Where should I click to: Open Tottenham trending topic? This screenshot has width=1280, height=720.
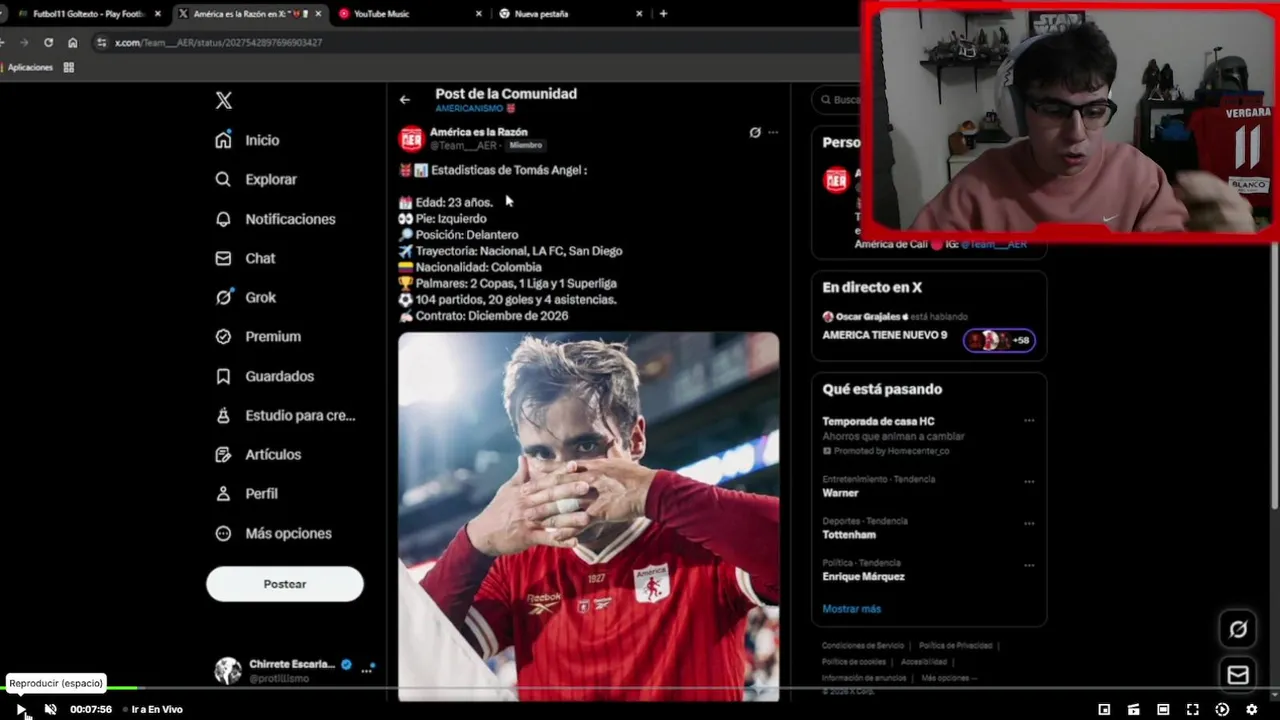pos(850,535)
